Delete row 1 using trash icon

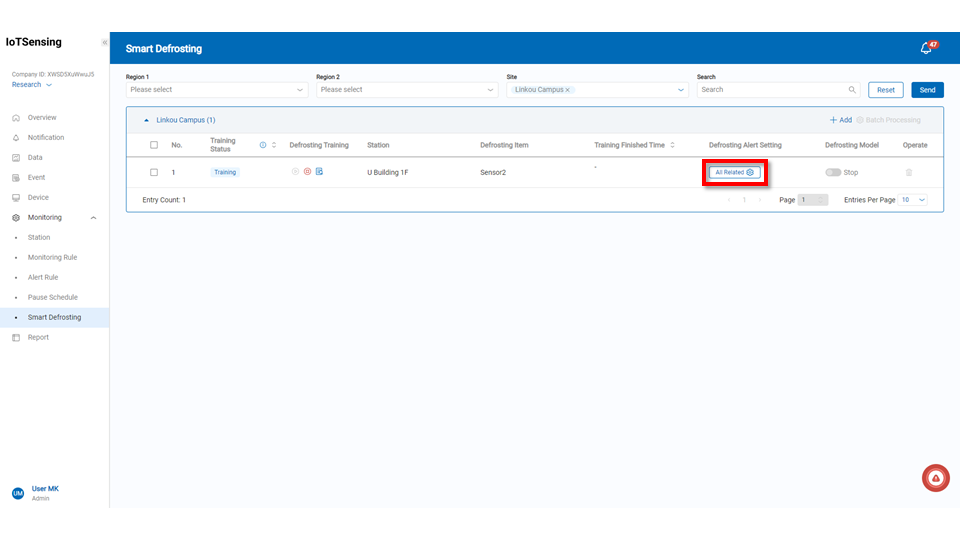[909, 172]
